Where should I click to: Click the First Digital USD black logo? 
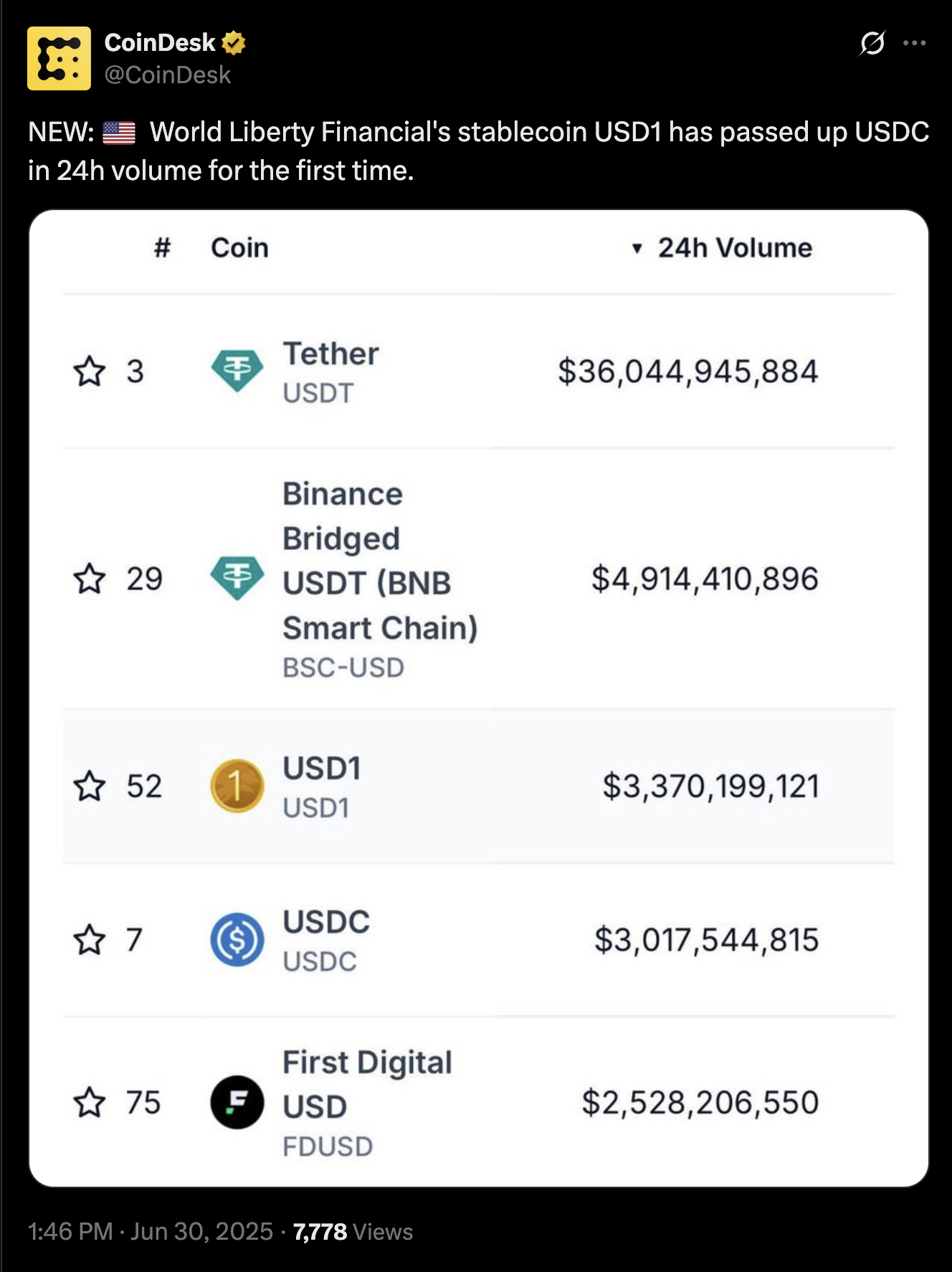pyautogui.click(x=237, y=1102)
